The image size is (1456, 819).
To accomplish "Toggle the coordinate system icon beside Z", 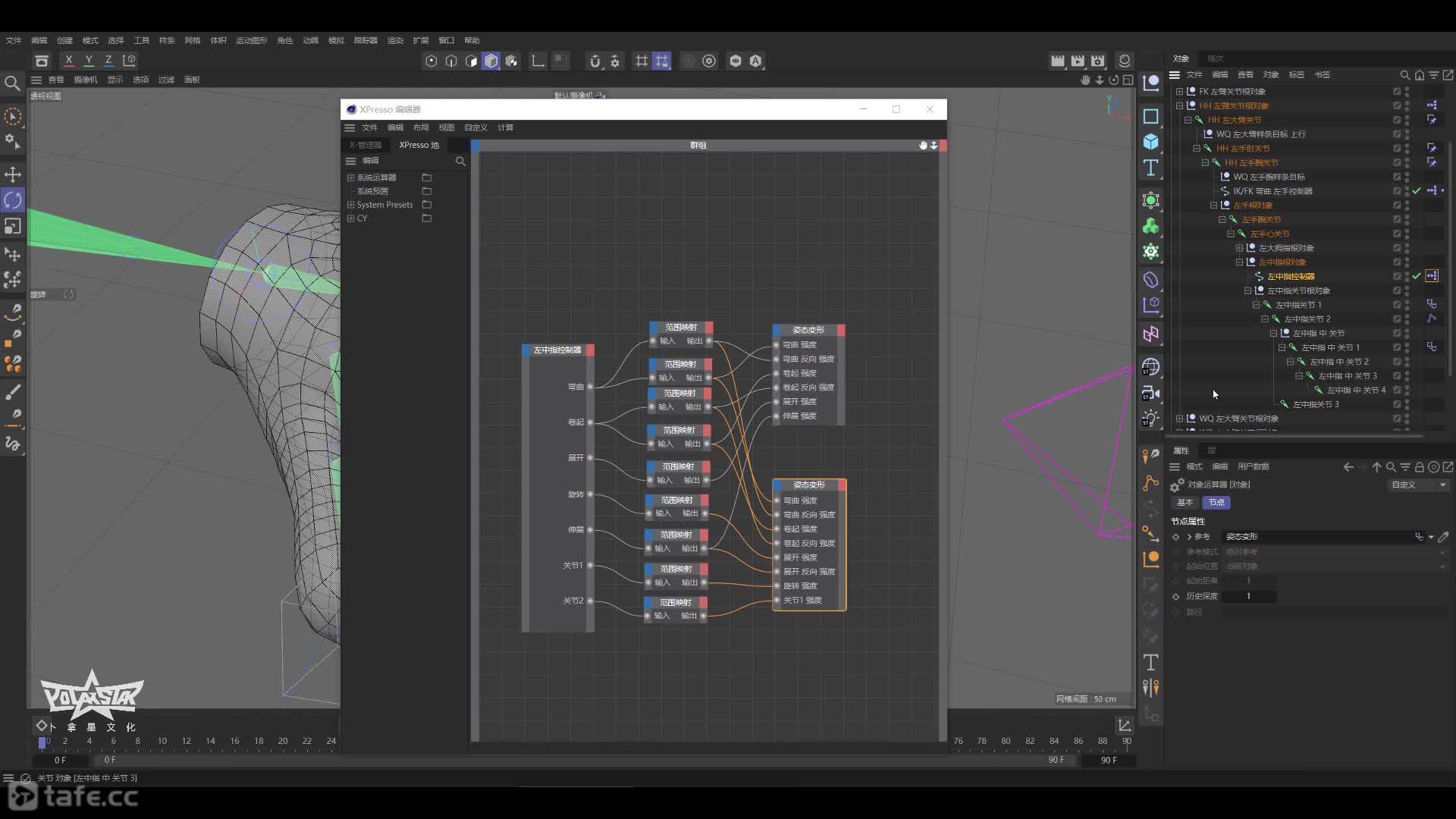I will [129, 61].
